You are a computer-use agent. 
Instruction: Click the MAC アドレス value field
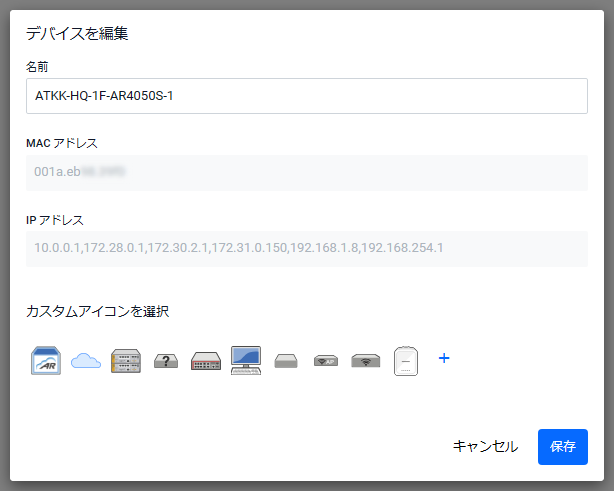[306, 172]
